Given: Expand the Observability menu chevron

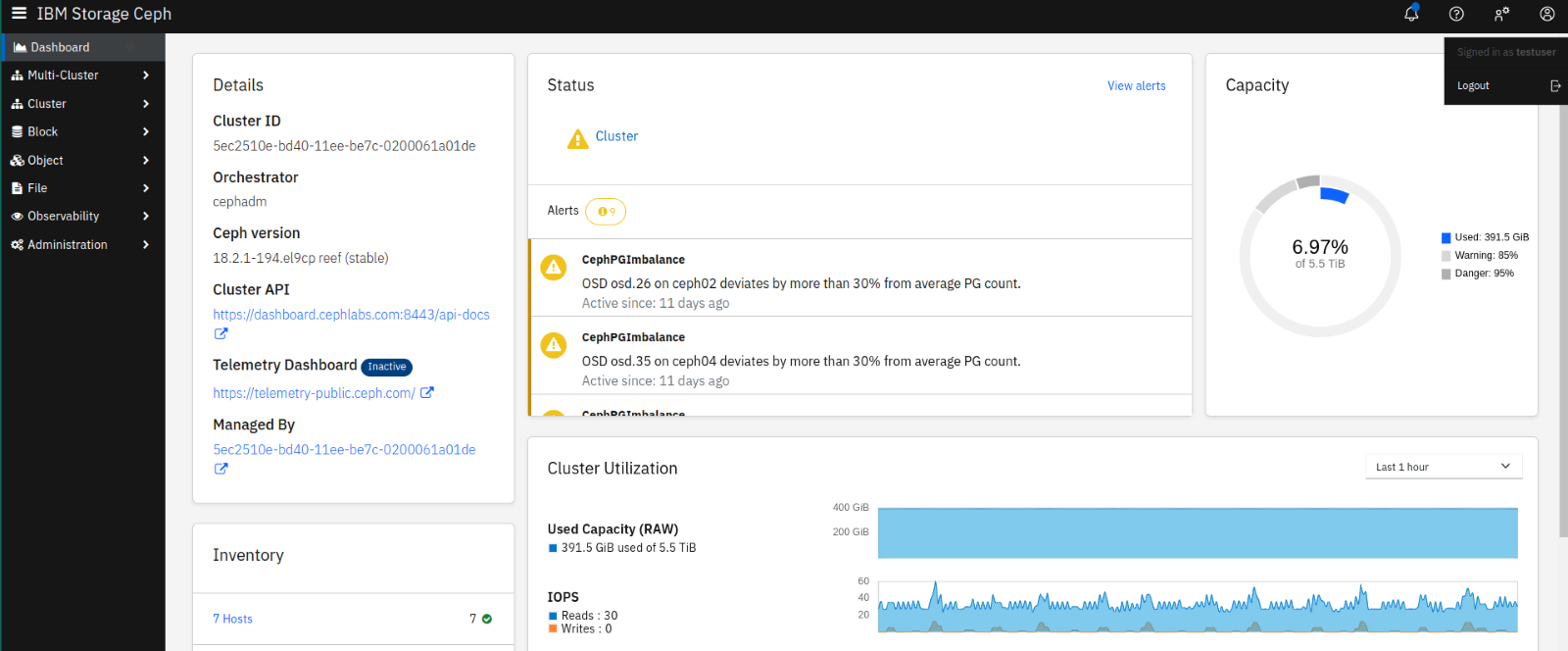Looking at the screenshot, I should coord(146,217).
